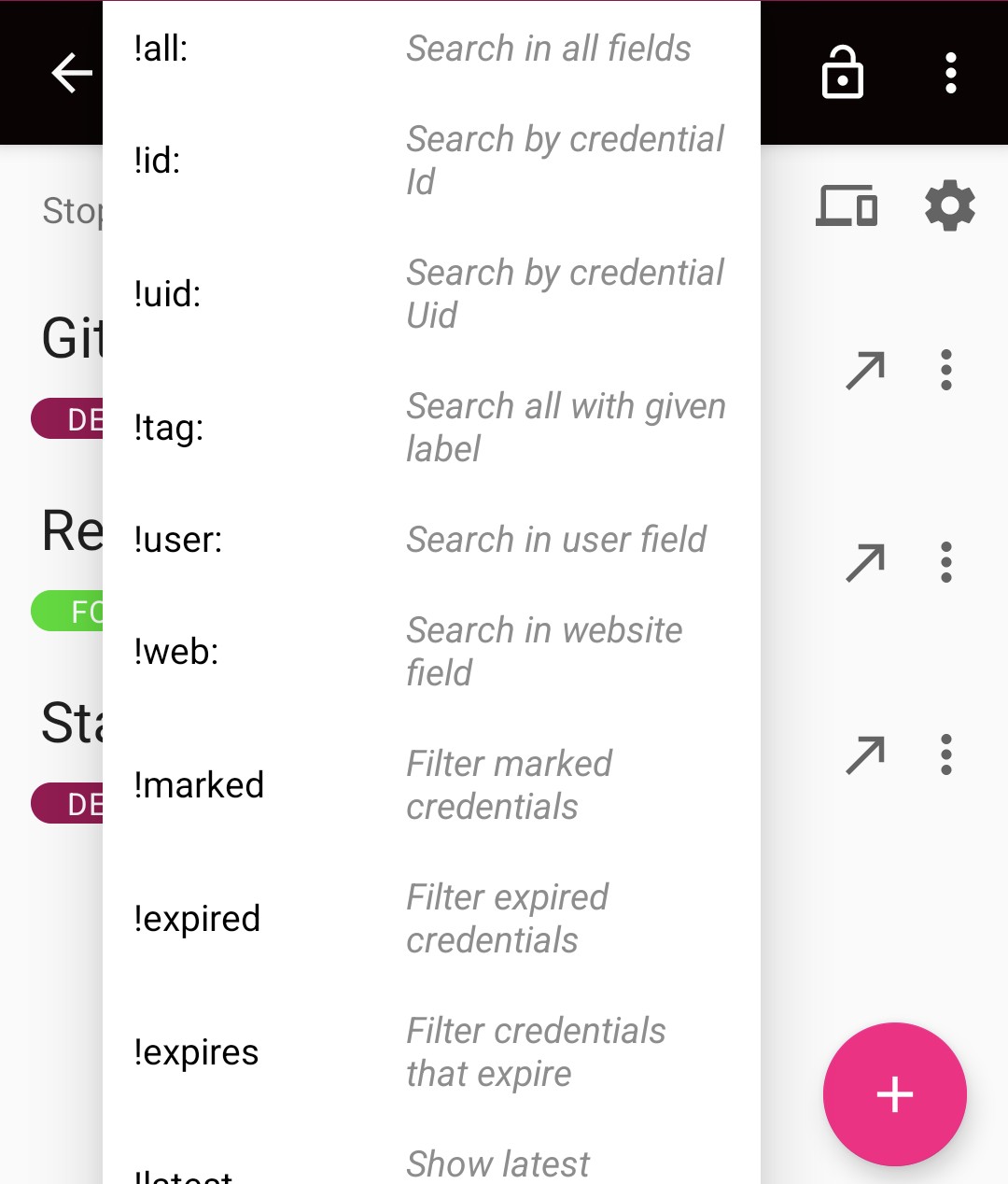Choose the !user: search in user field

pyautogui.click(x=429, y=540)
